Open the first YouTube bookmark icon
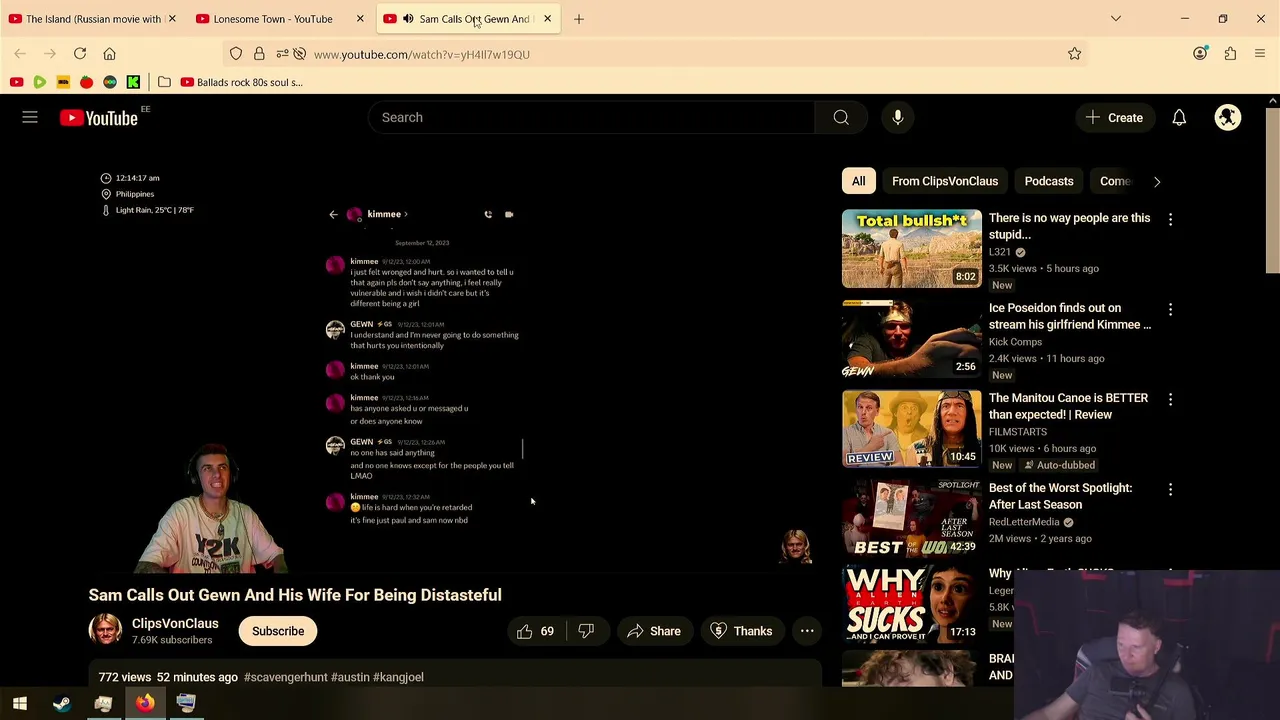The image size is (1280, 720). click(x=16, y=82)
